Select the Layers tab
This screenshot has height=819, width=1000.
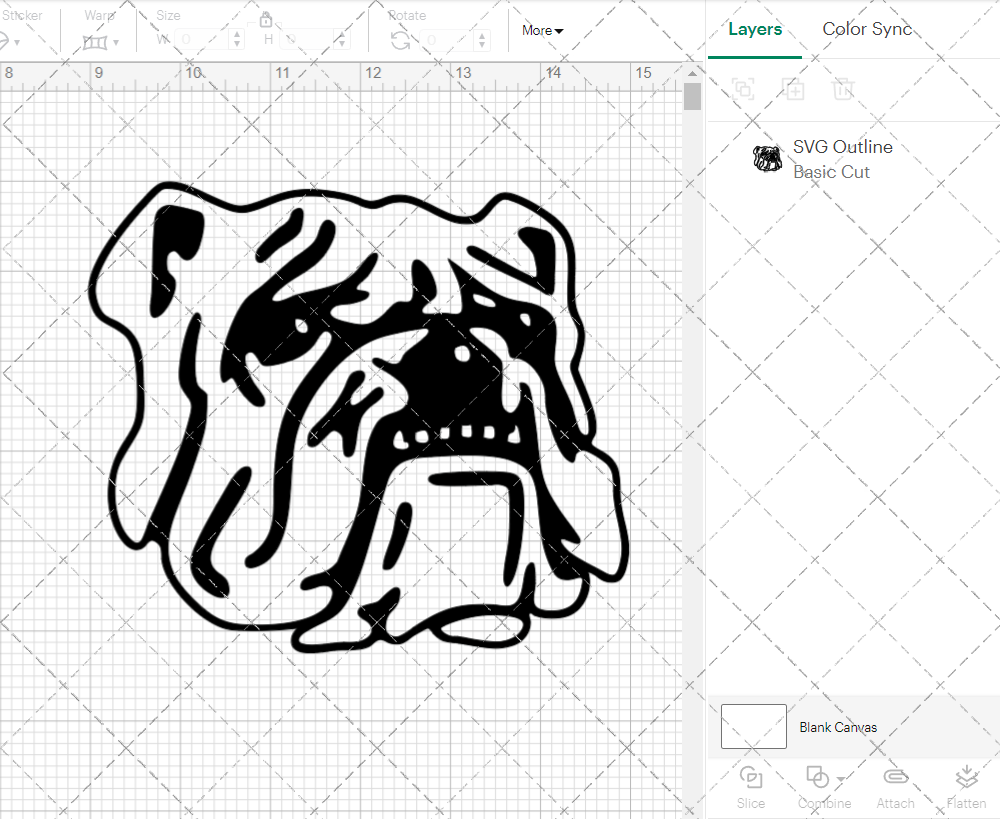pyautogui.click(x=755, y=29)
